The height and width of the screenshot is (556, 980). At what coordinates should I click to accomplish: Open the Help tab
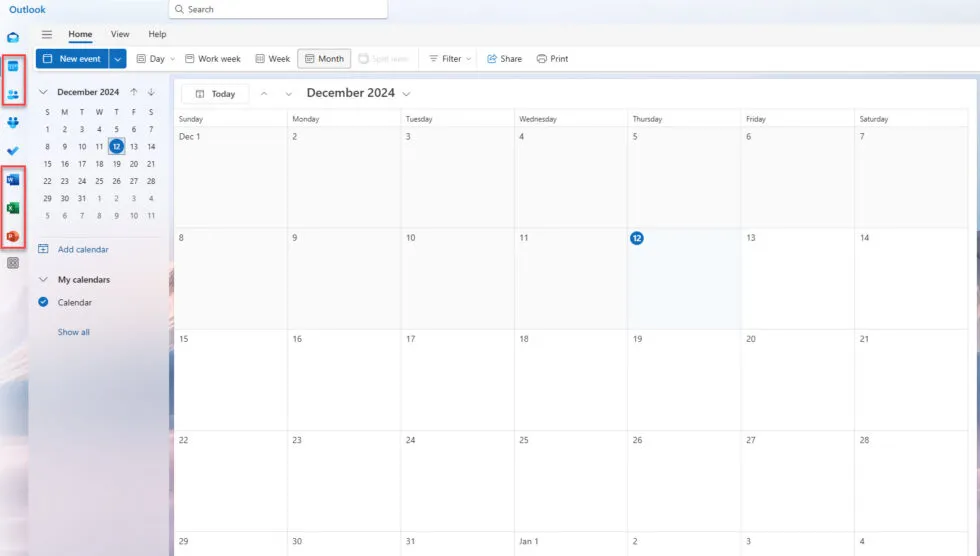click(158, 34)
